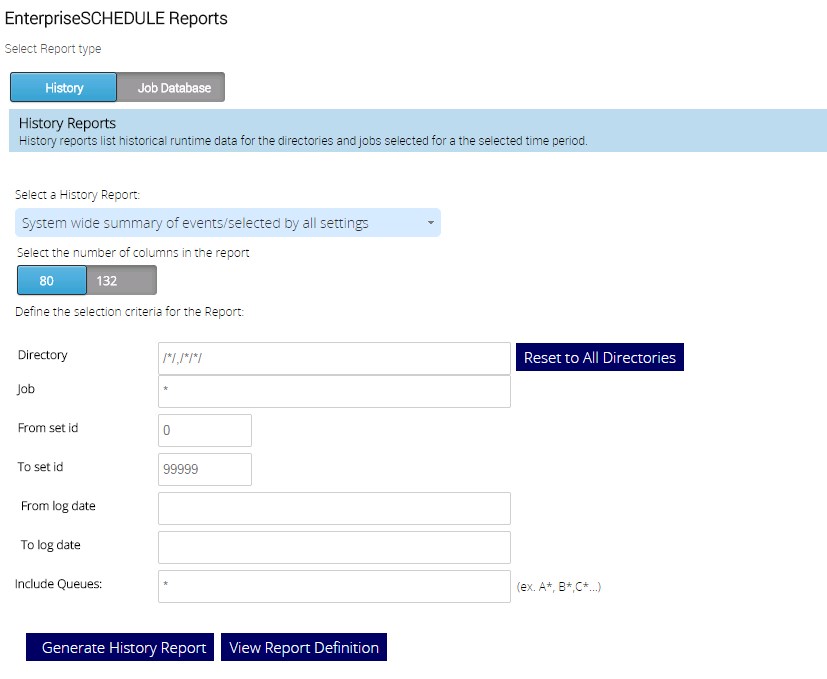
Task: Focus the Include Queues input
Action: click(x=334, y=586)
